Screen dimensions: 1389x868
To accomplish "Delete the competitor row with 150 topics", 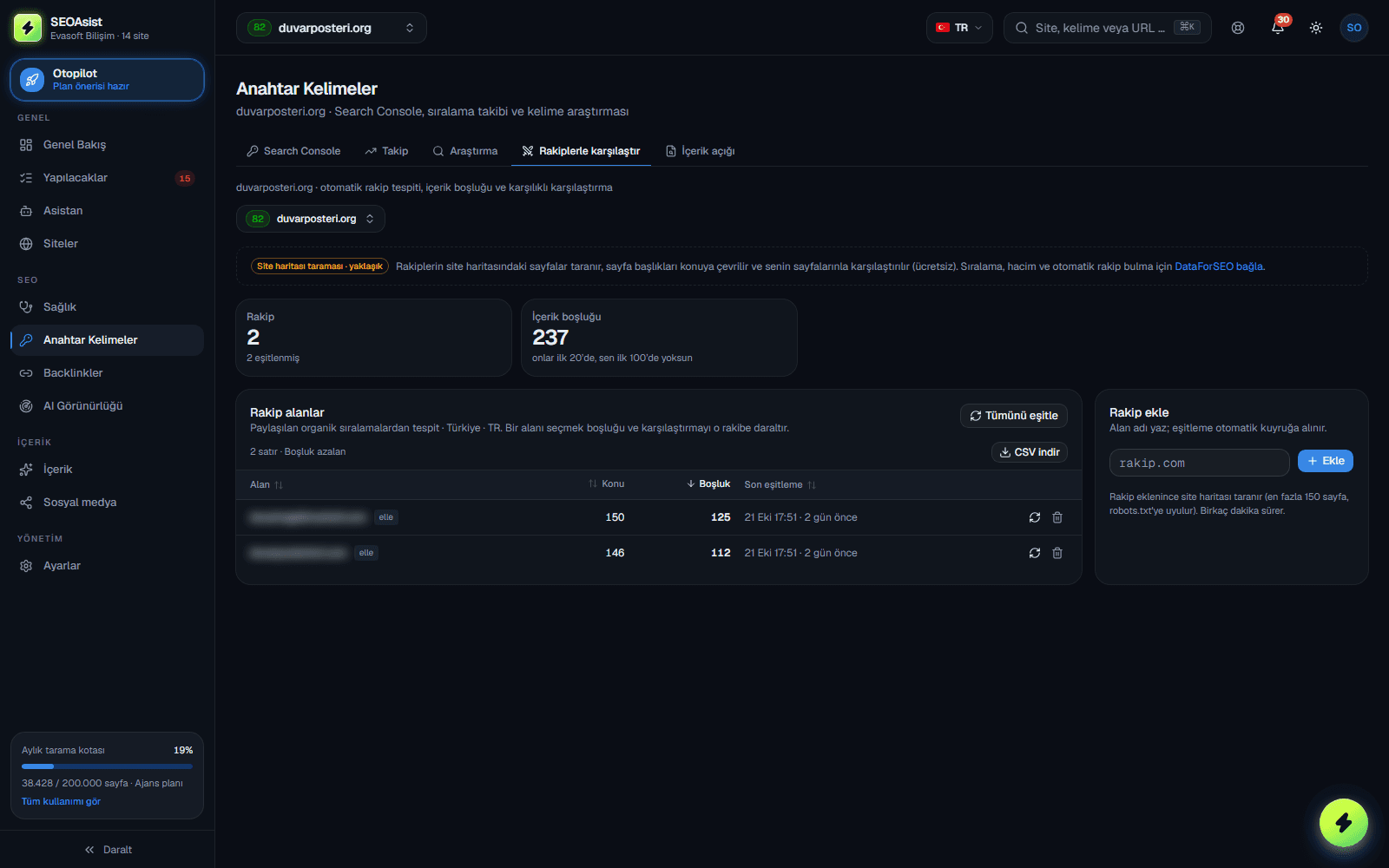I will click(1057, 517).
